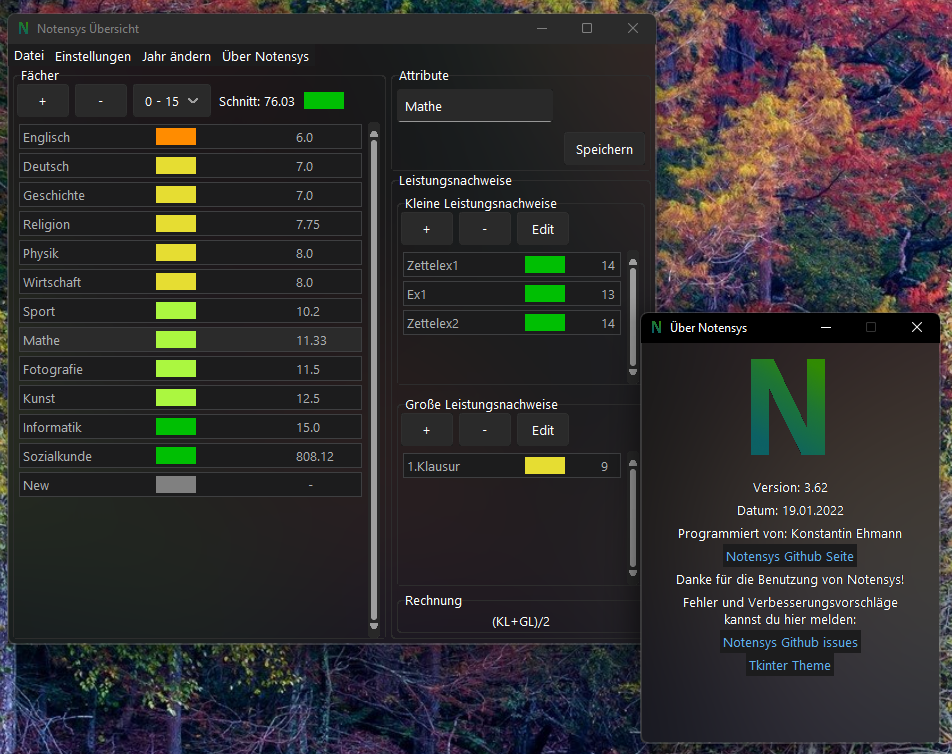The height and width of the screenshot is (754, 952).
Task: Select the Mathe subject row in list
Action: [x=191, y=341]
